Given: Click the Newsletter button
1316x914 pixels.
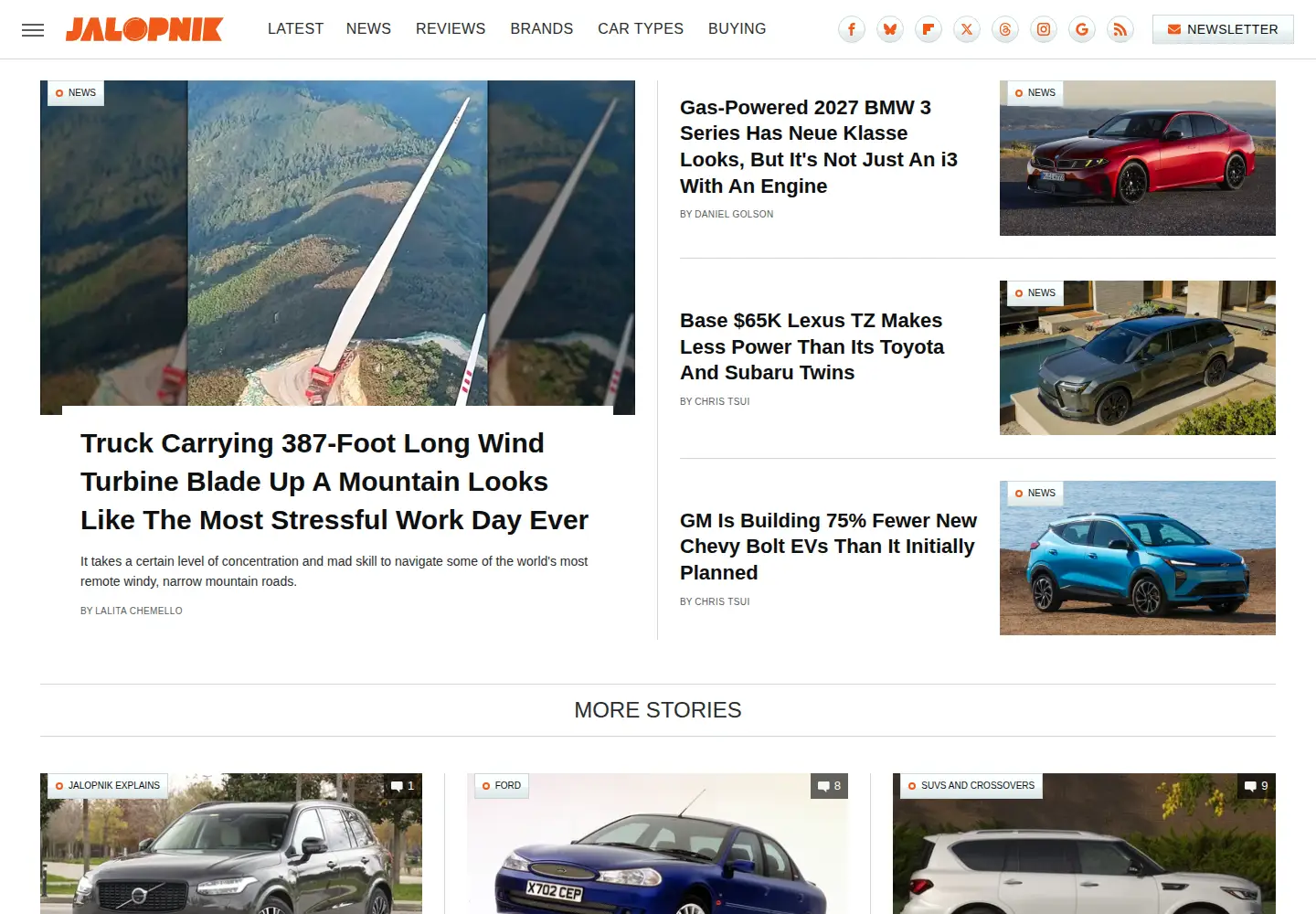Looking at the screenshot, I should tap(1223, 29).
